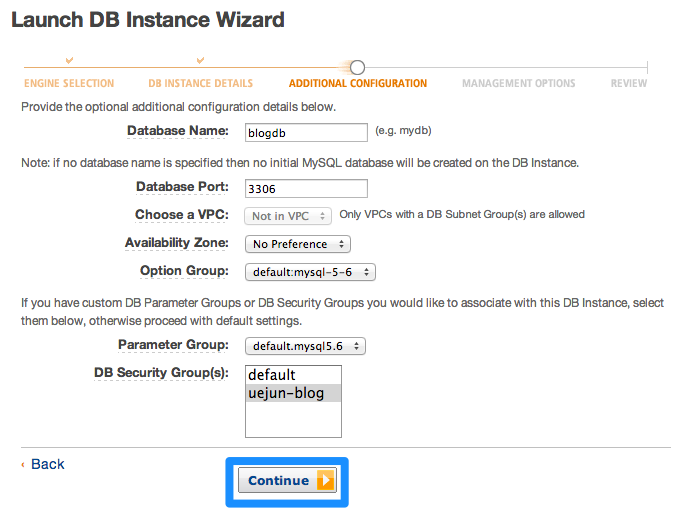Switch to DB Instance Details step

coord(200,84)
